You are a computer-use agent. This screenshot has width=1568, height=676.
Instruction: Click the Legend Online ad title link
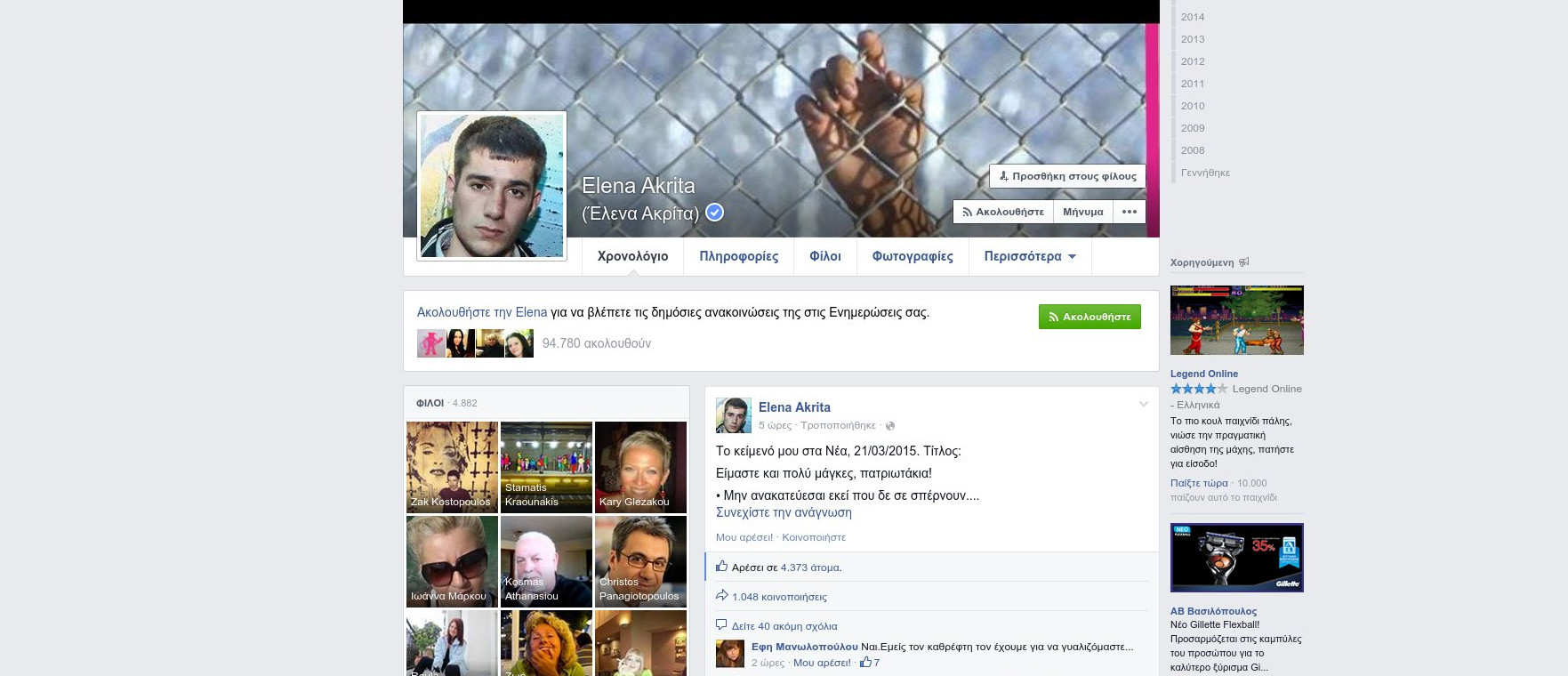click(x=1204, y=374)
